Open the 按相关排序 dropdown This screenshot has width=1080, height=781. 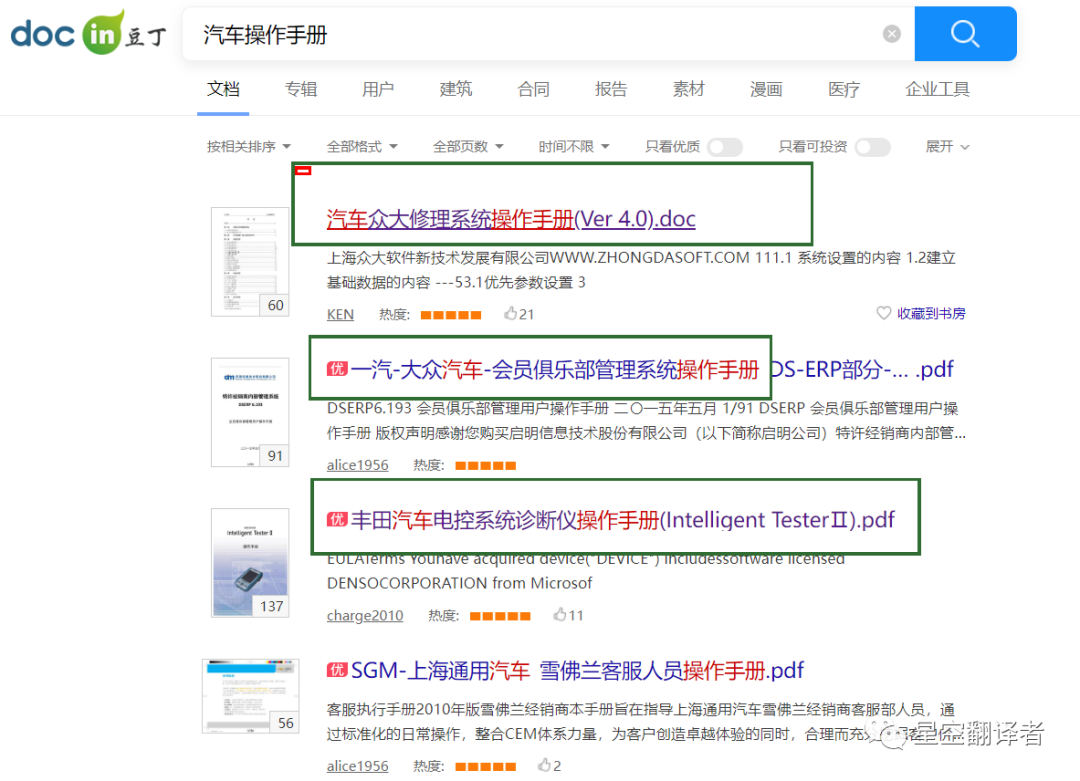coord(248,146)
